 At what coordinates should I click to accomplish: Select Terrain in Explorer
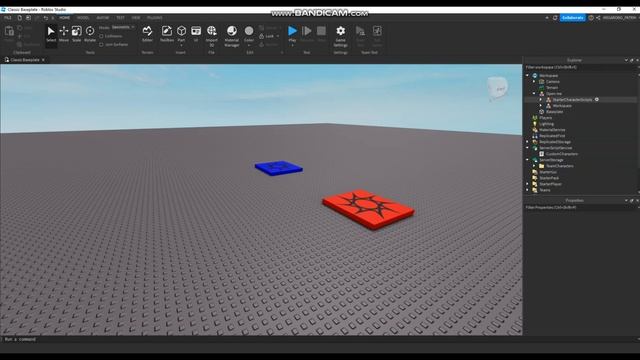click(552, 88)
